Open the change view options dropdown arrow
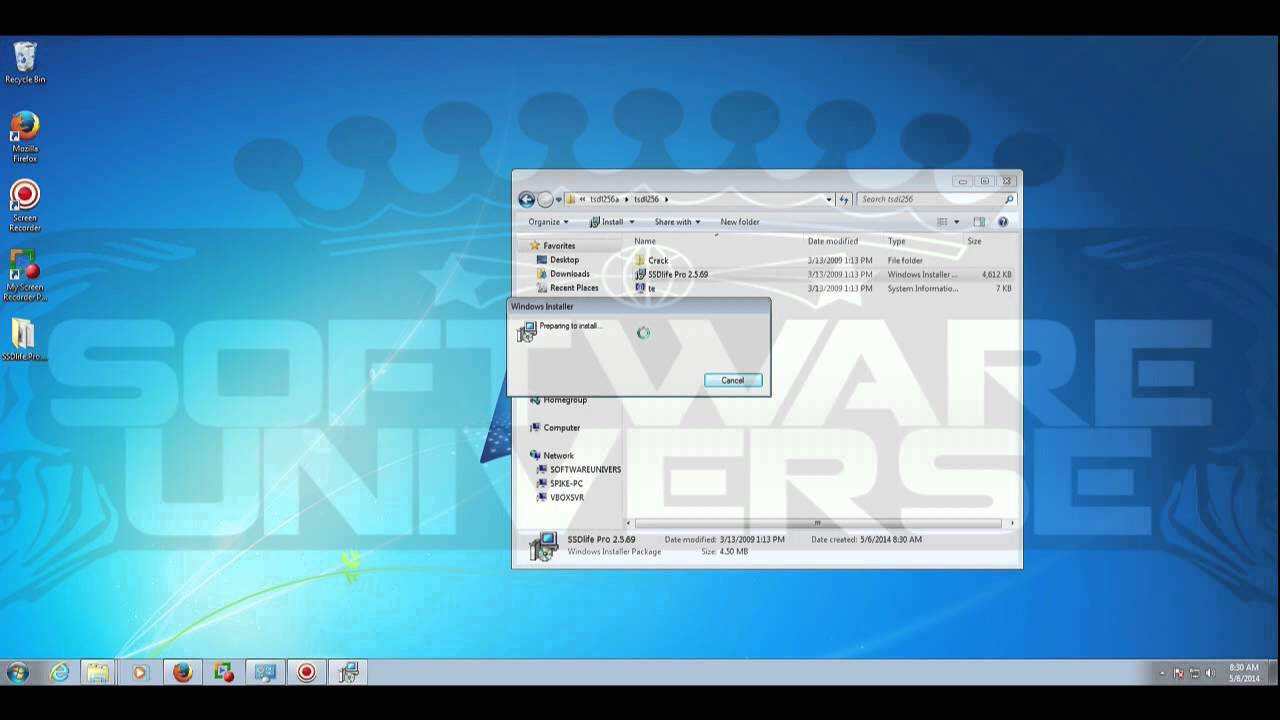 tap(956, 222)
